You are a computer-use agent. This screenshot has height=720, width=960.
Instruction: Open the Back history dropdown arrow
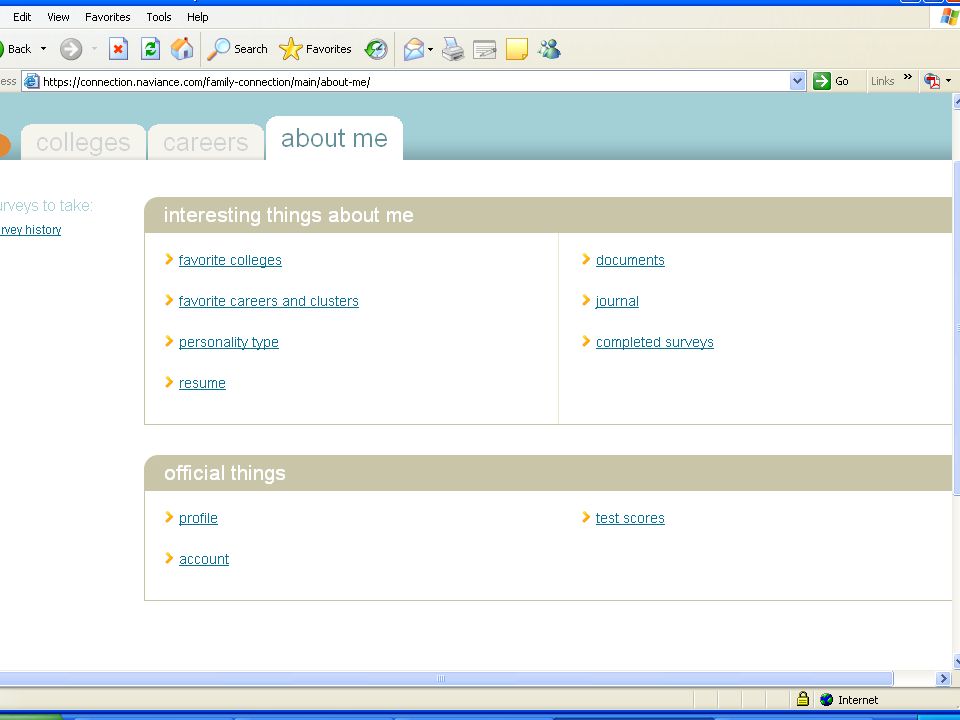coord(43,49)
